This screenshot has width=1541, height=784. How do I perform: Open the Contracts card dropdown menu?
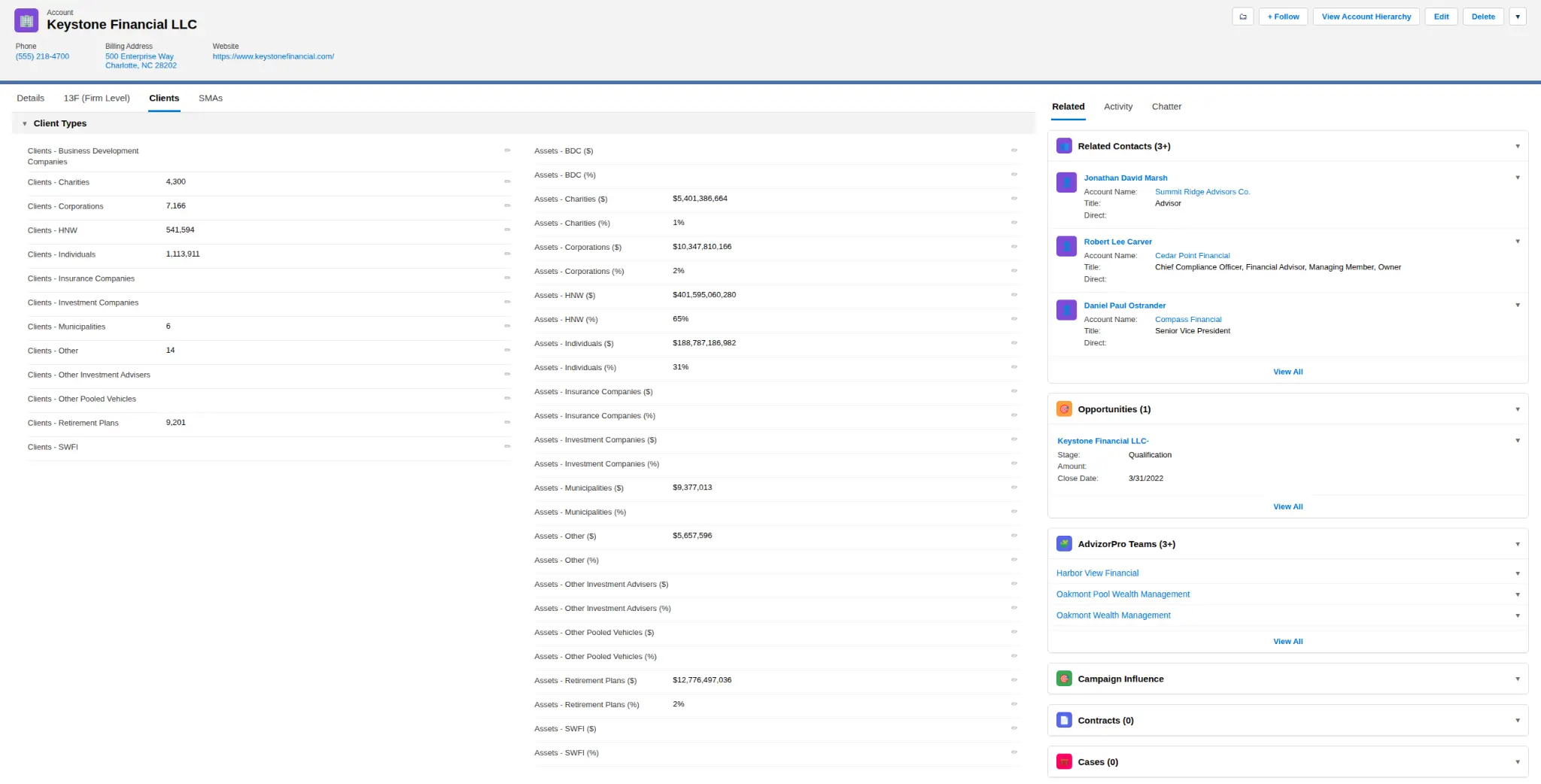pyautogui.click(x=1518, y=720)
